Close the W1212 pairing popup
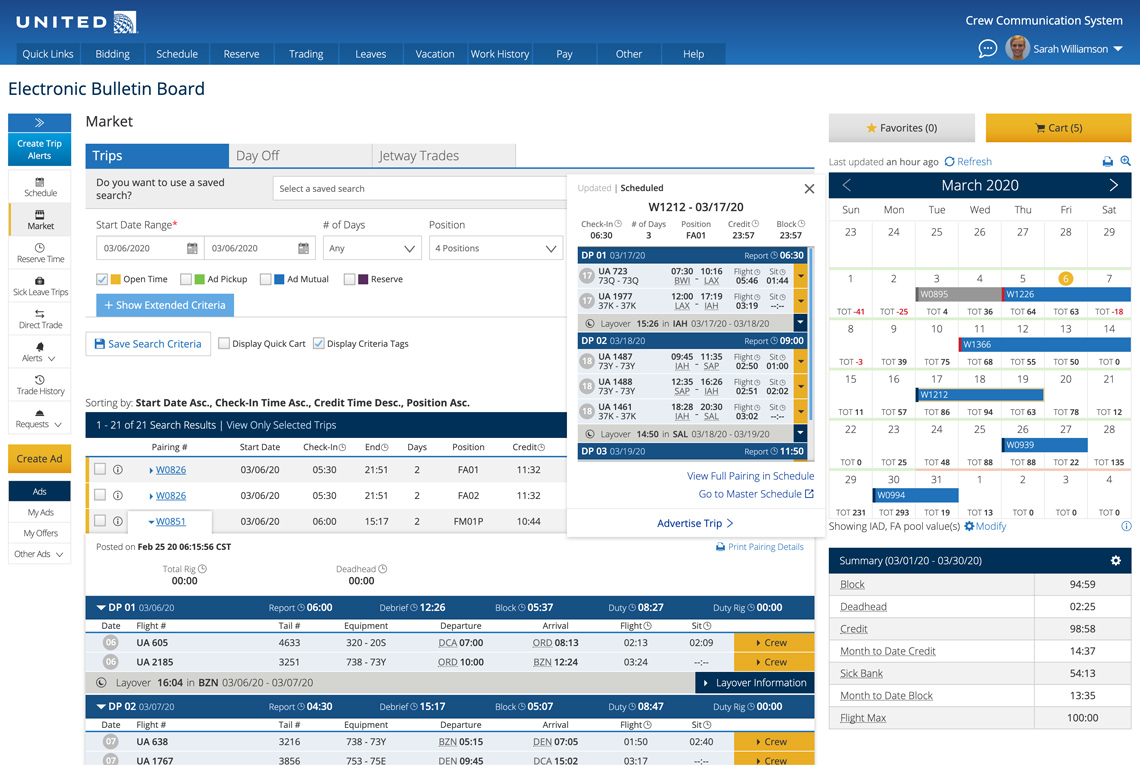The width and height of the screenshot is (1140, 765). point(809,189)
